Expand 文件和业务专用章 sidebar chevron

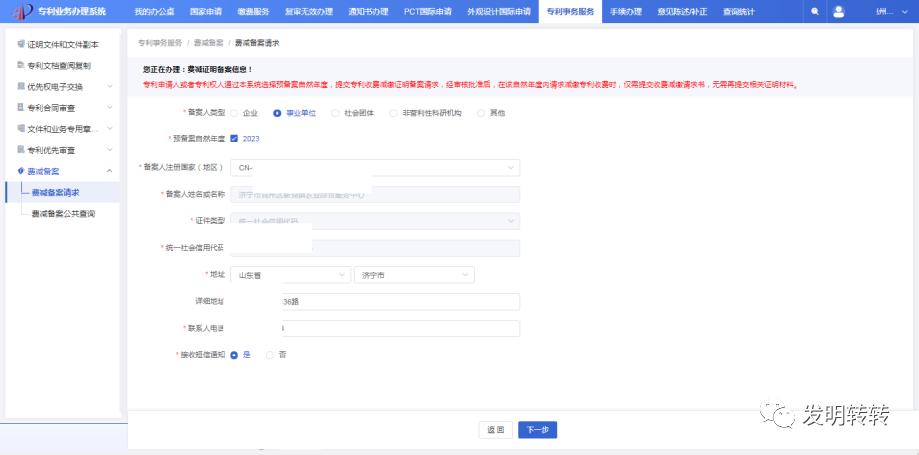pyautogui.click(x=110, y=129)
